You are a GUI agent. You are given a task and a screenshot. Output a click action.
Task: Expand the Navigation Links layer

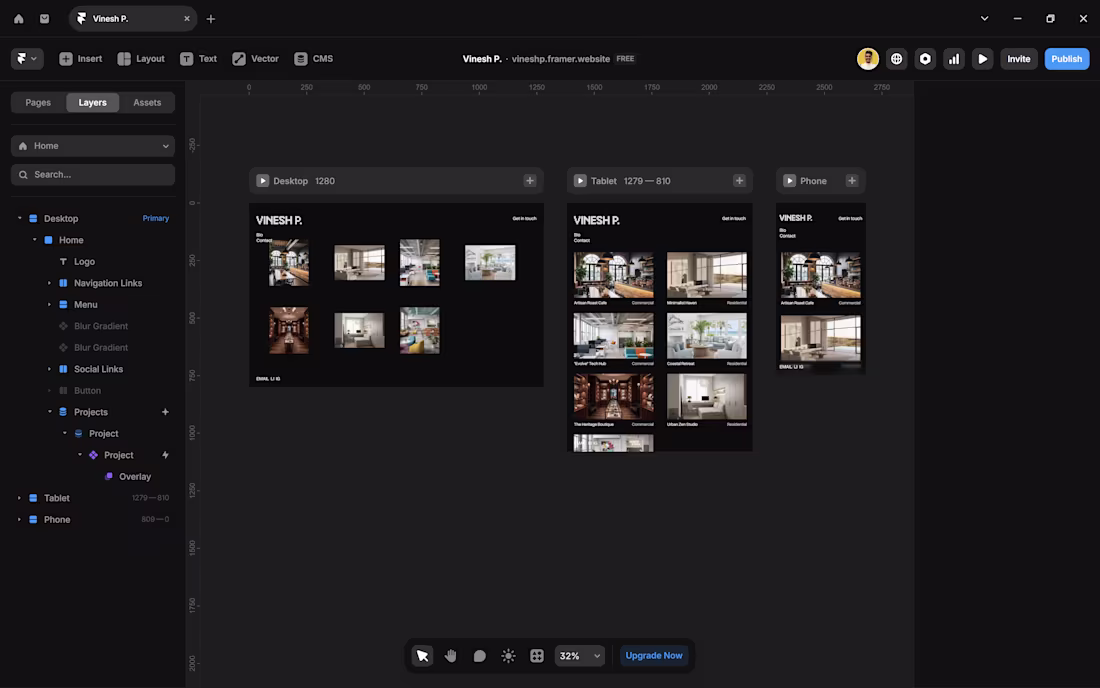48,283
